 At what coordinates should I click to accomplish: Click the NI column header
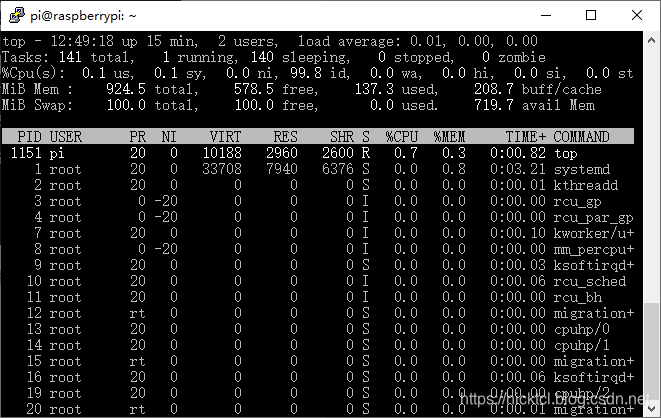169,137
